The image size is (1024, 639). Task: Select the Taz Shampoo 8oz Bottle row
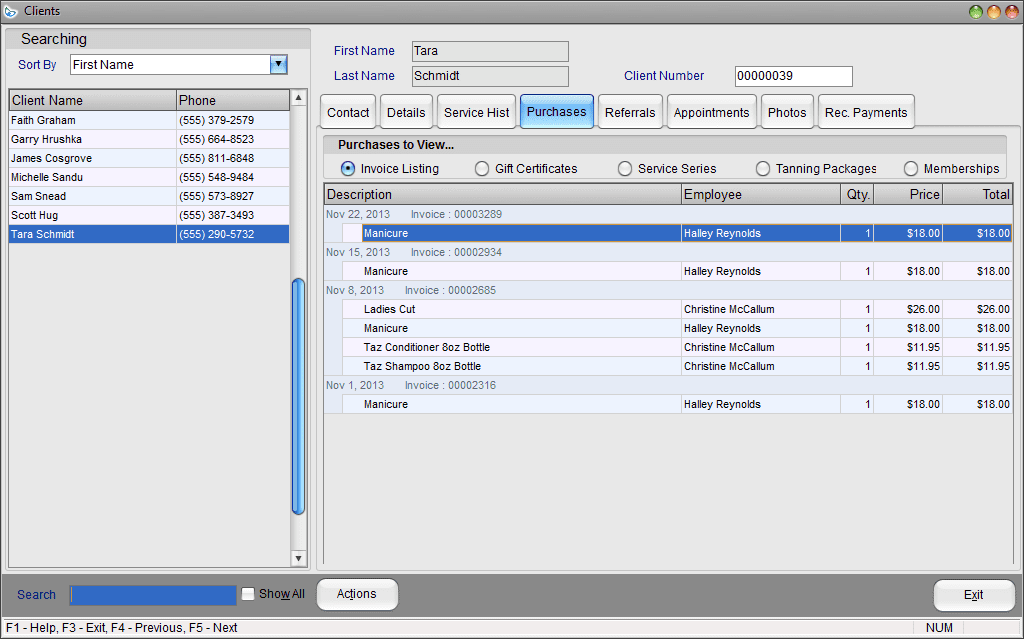click(x=677, y=366)
